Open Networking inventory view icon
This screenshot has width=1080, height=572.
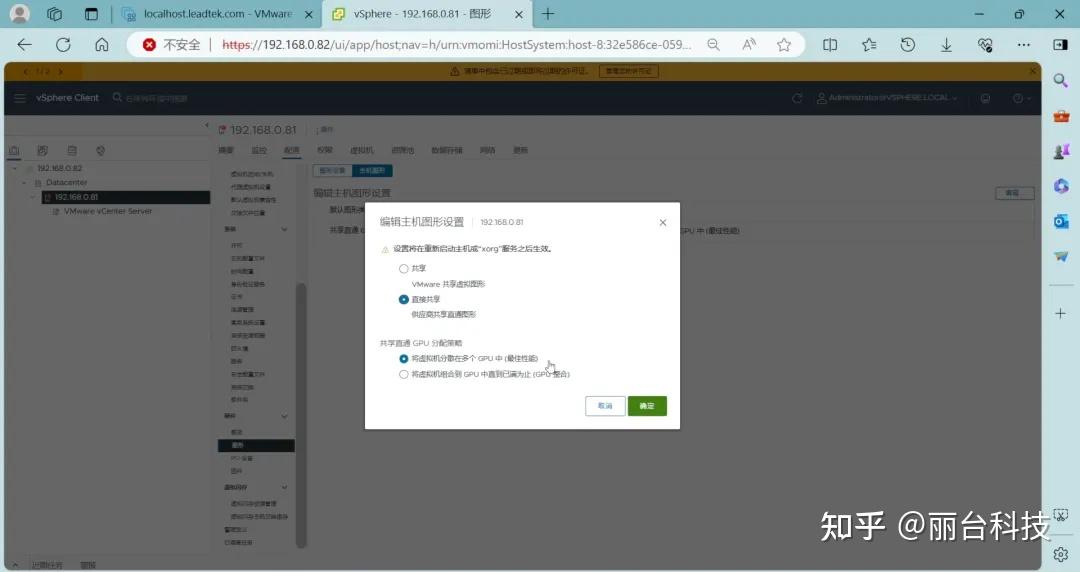[101, 150]
